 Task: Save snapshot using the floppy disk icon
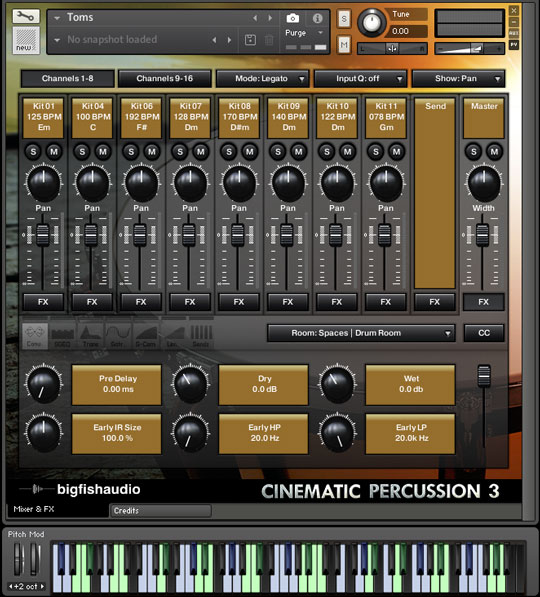coord(250,40)
